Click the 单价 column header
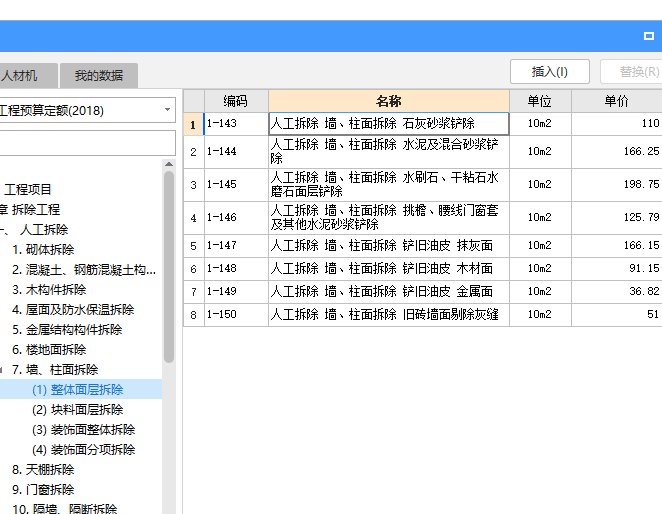Screen dimensions: 662x514 click(x=617, y=101)
